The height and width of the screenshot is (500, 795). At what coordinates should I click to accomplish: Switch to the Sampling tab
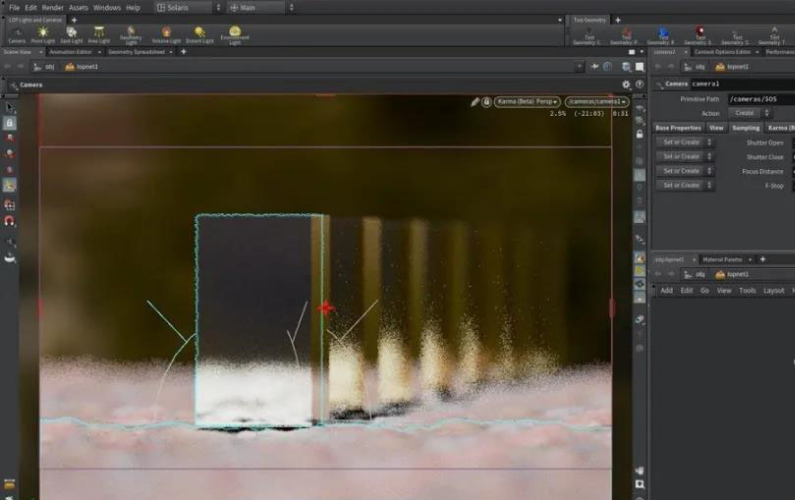tap(746, 128)
